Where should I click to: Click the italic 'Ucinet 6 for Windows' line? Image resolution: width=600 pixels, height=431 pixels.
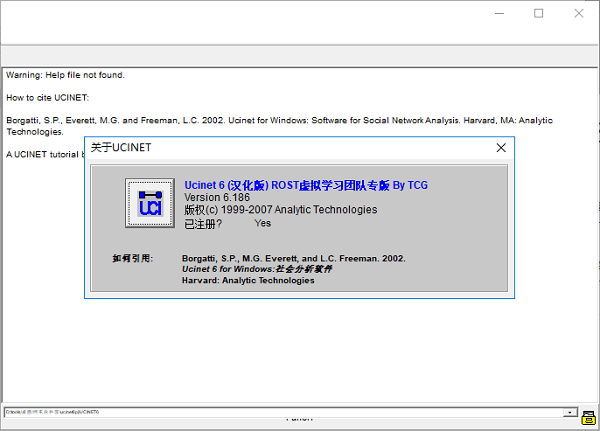coord(257,269)
